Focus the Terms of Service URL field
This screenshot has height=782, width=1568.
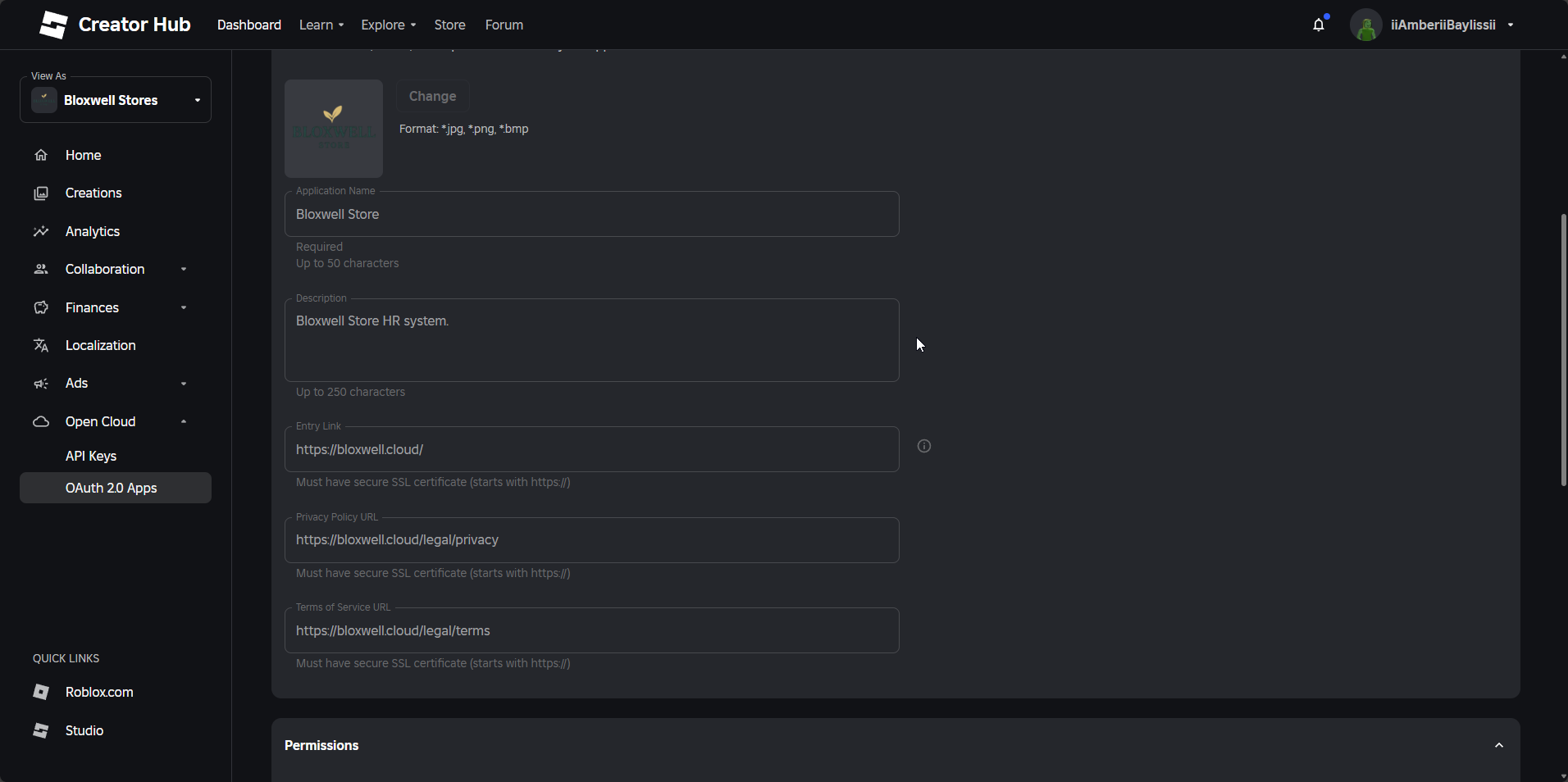point(592,630)
